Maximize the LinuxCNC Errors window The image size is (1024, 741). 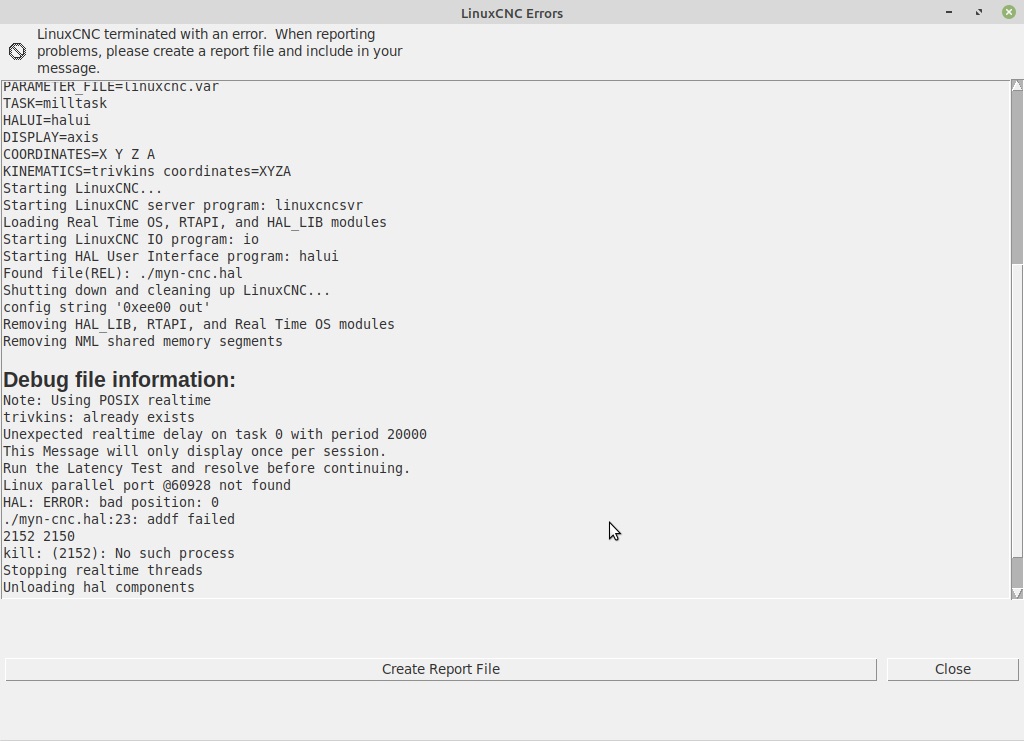(x=979, y=12)
